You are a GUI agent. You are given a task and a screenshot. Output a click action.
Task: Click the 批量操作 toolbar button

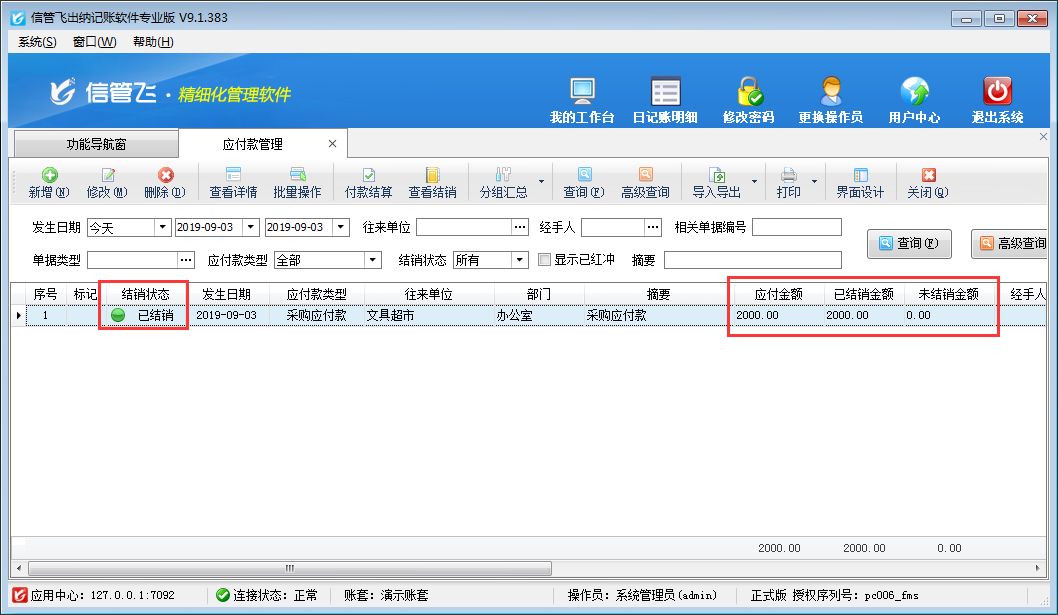[x=297, y=182]
